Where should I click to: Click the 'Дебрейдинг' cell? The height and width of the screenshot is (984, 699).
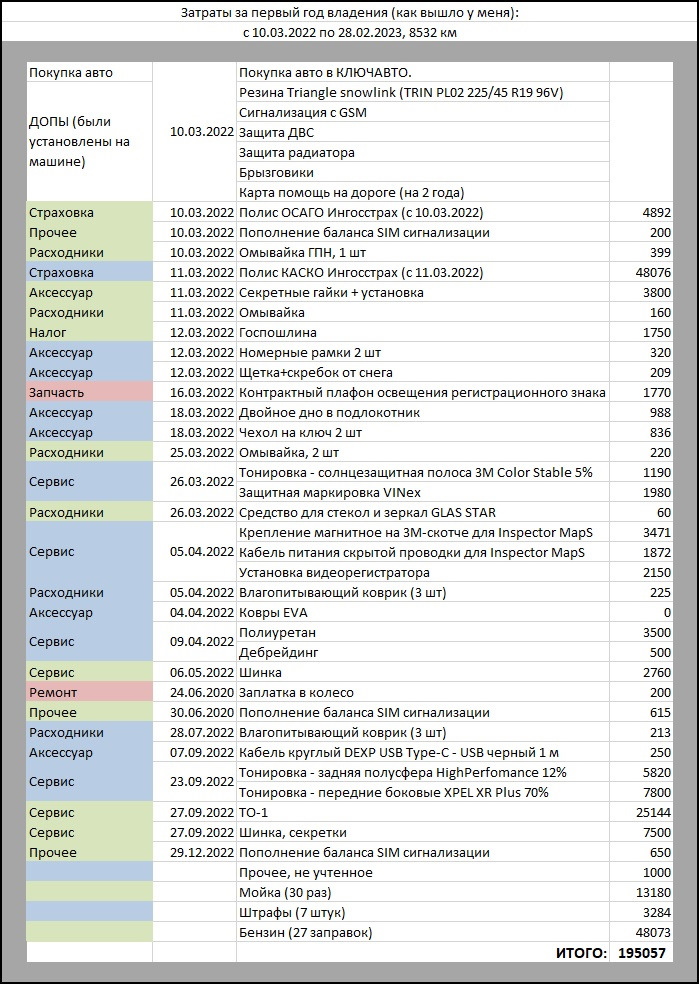pyautogui.click(x=423, y=653)
